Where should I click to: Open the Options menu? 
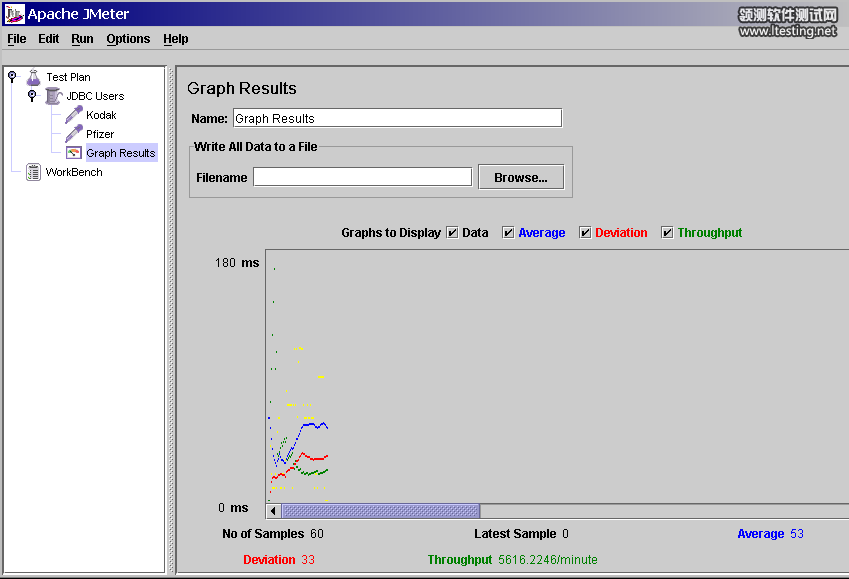[x=128, y=39]
